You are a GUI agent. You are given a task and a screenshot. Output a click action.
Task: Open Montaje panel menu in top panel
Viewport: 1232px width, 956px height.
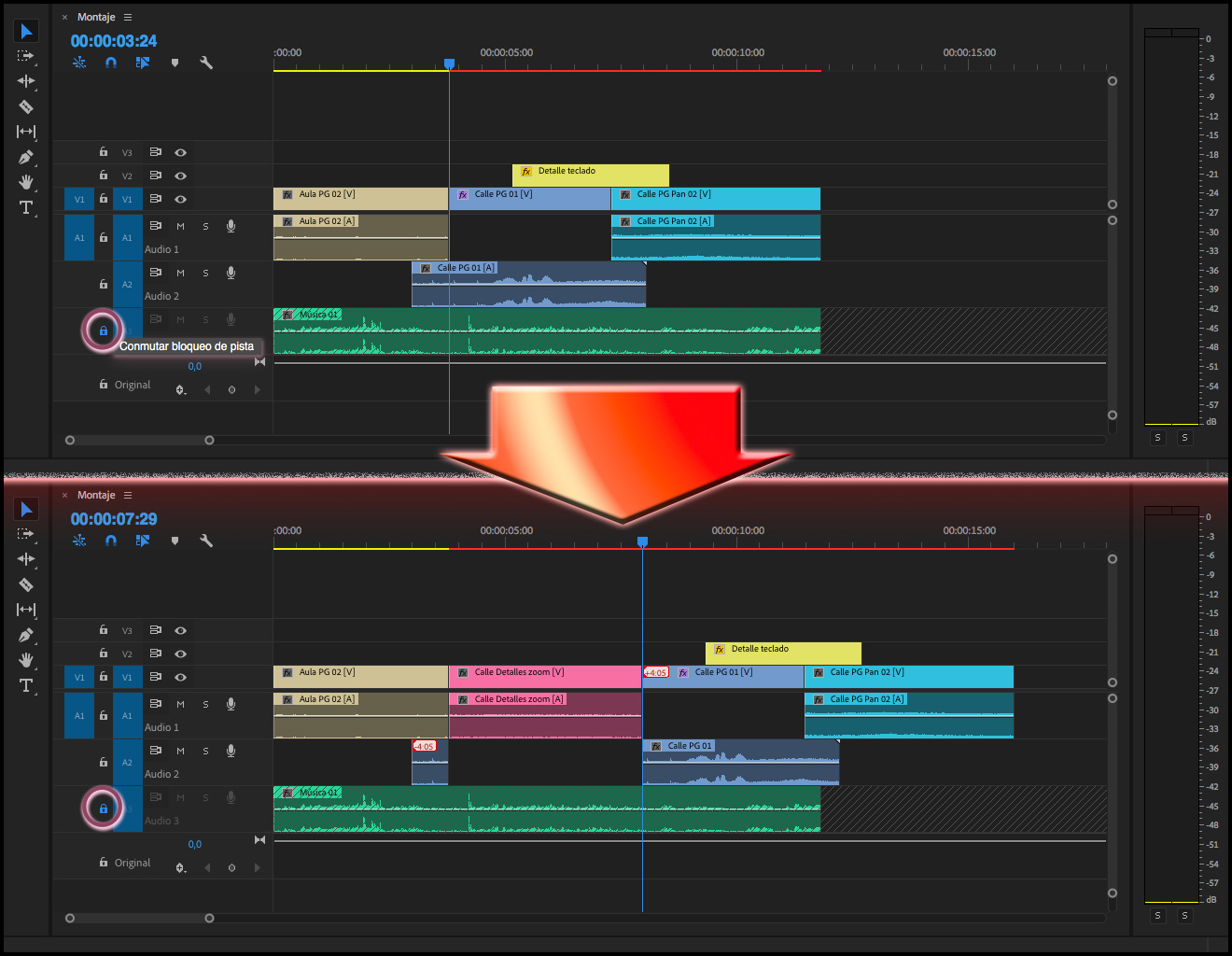point(128,17)
